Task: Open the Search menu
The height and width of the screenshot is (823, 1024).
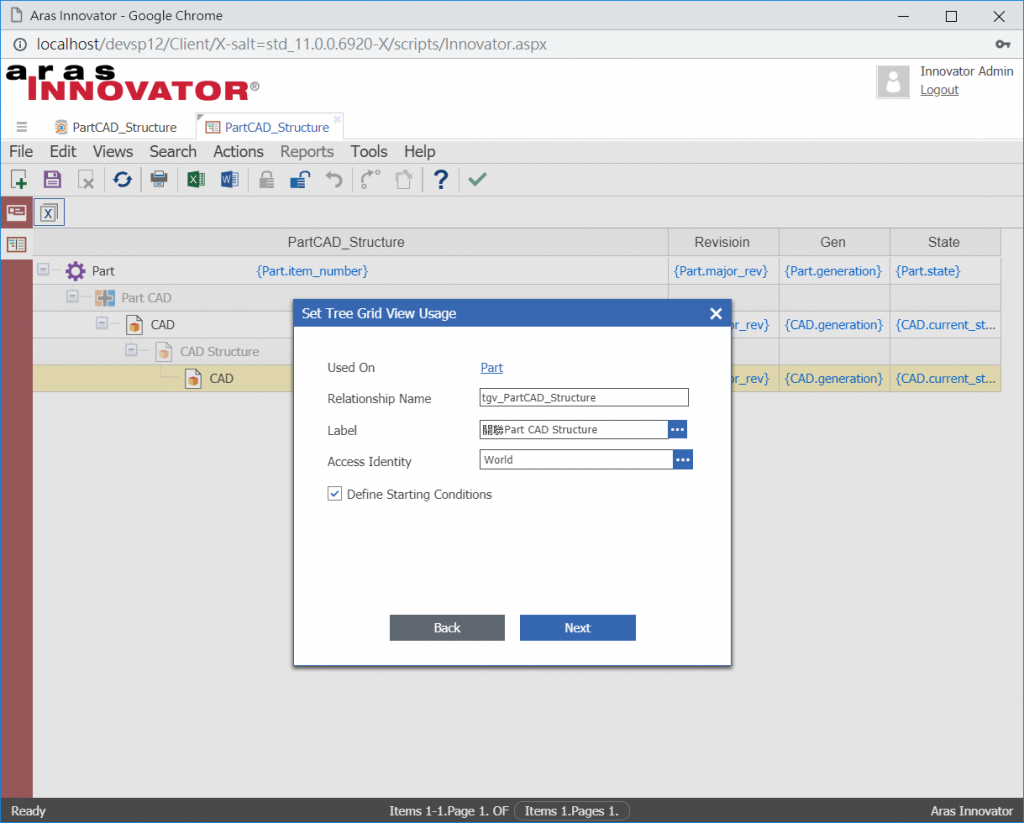Action: (172, 152)
